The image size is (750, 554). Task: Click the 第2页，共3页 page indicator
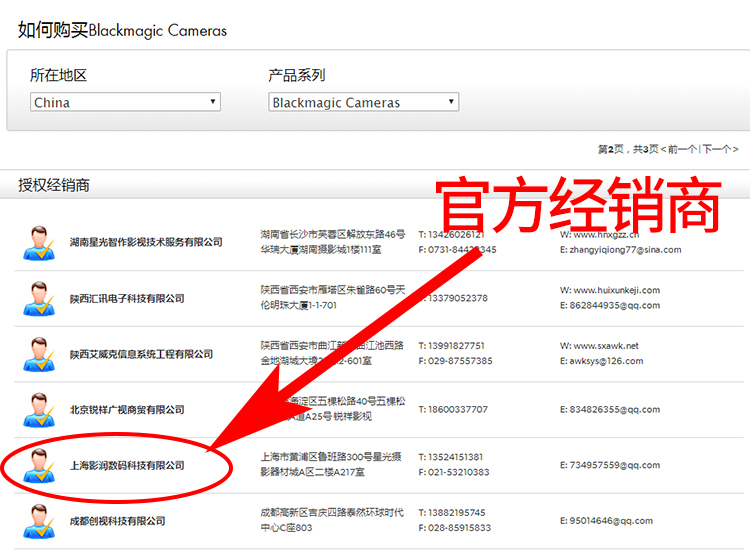pyautogui.click(x=628, y=149)
